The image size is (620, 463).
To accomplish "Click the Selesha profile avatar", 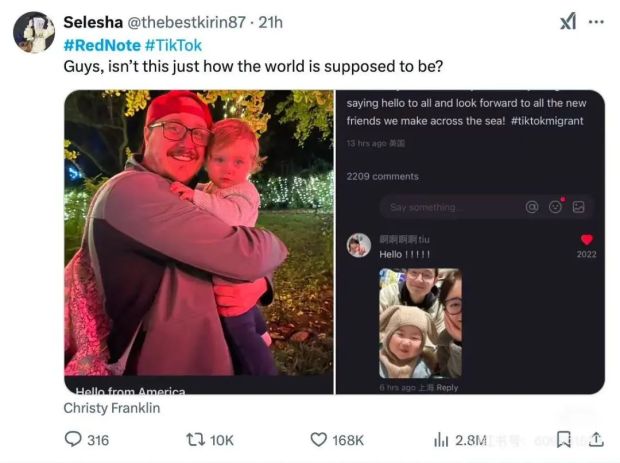I will (x=34, y=32).
